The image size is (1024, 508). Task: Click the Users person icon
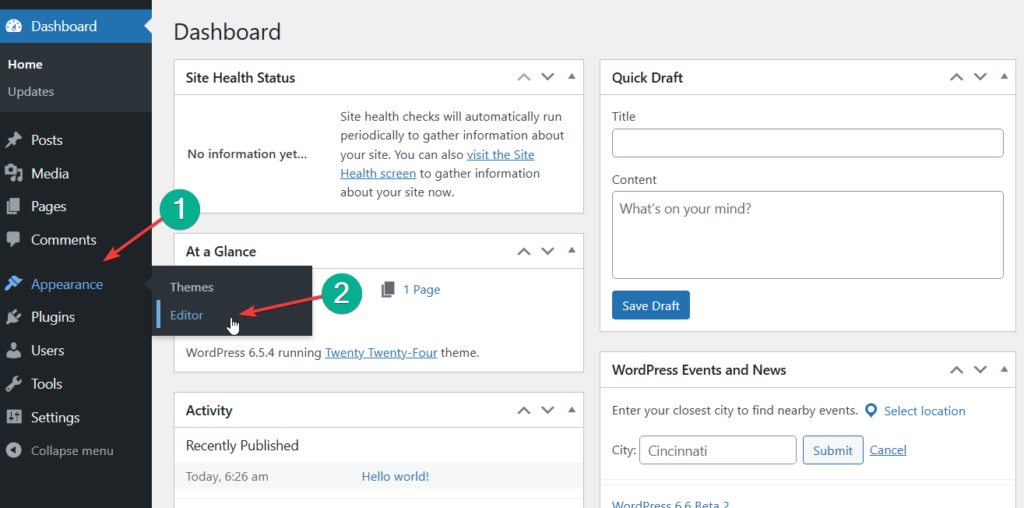[x=14, y=351]
